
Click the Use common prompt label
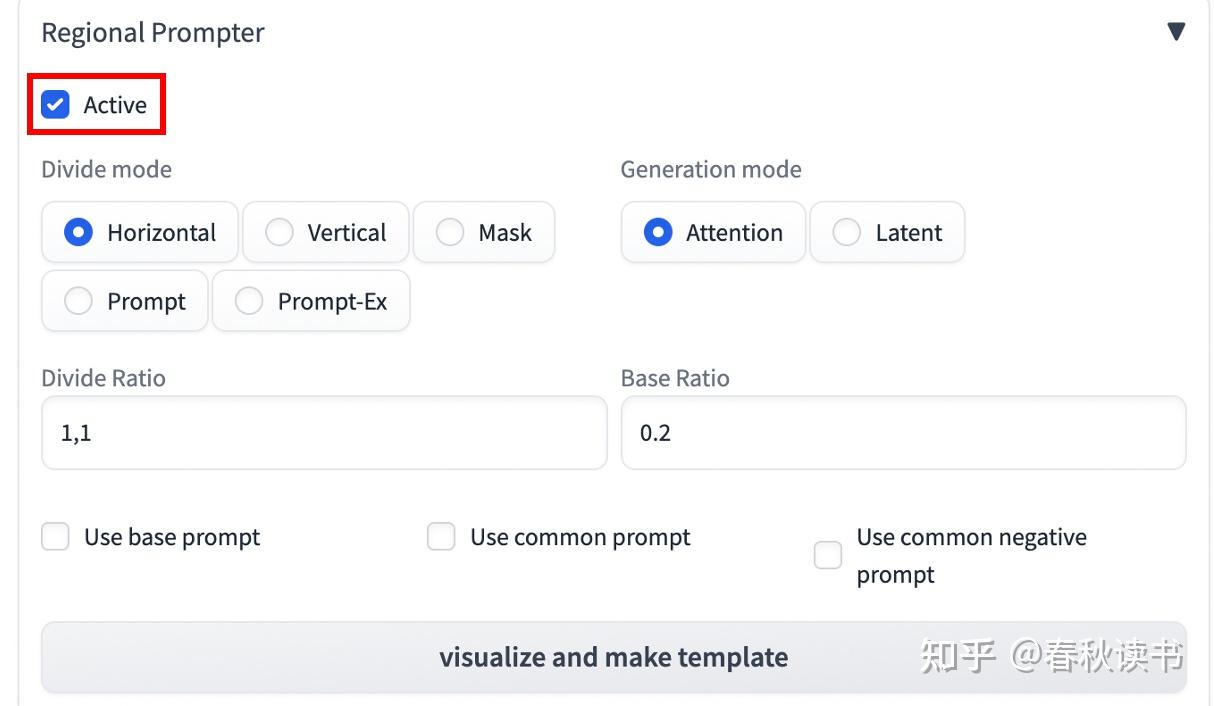pyautogui.click(x=580, y=537)
